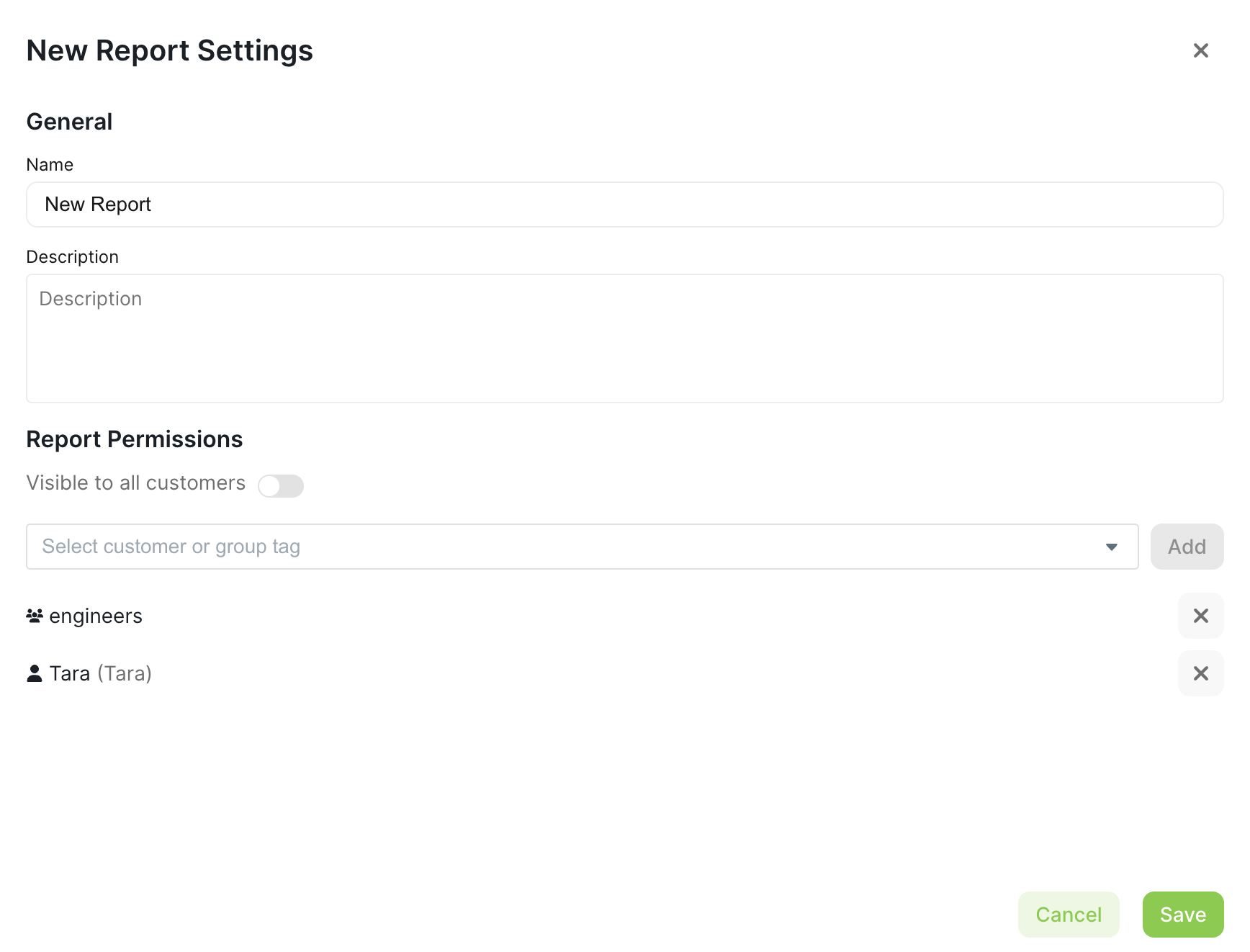The width and height of the screenshot is (1250, 952).
Task: Close the New Report Settings dialog
Action: (1200, 50)
